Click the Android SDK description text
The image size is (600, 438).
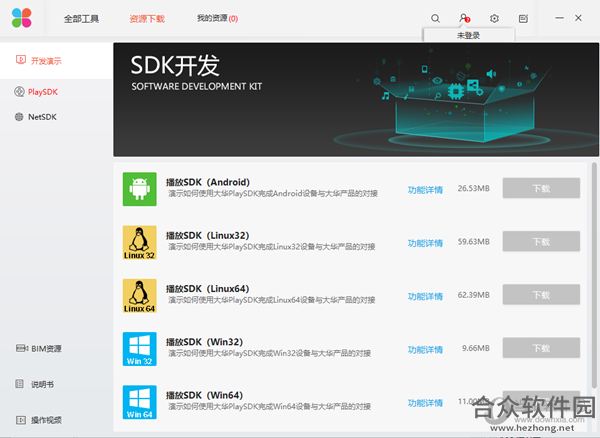point(273,194)
